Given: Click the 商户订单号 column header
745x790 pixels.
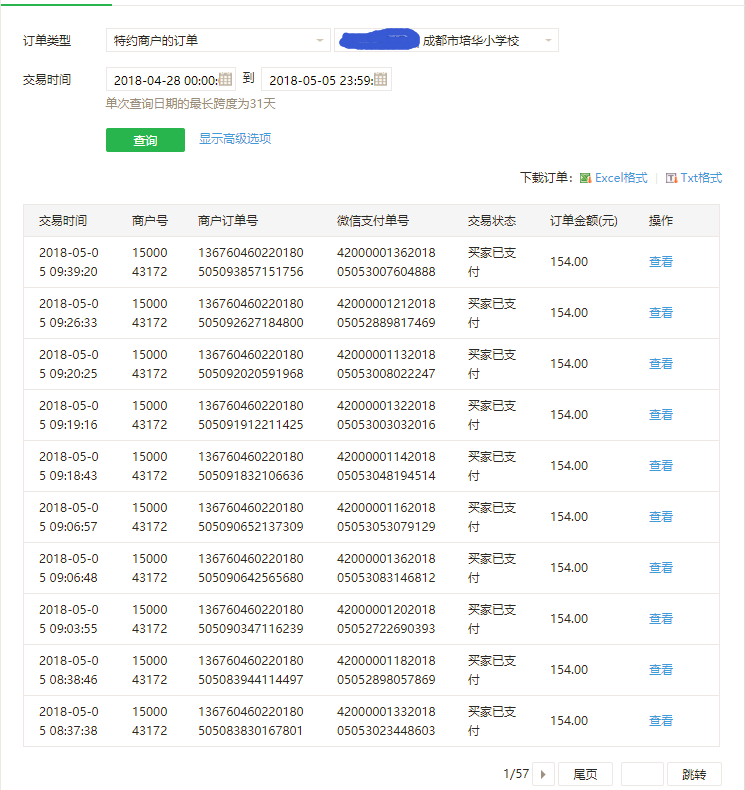Looking at the screenshot, I should click(228, 221).
